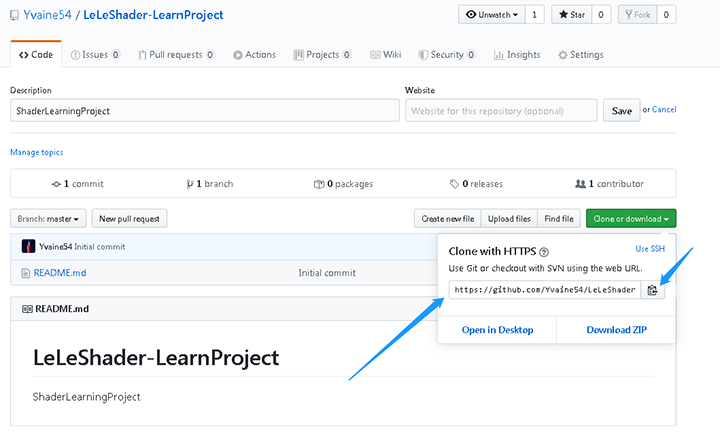
Task: Open the 0 releases link
Action: pos(476,184)
